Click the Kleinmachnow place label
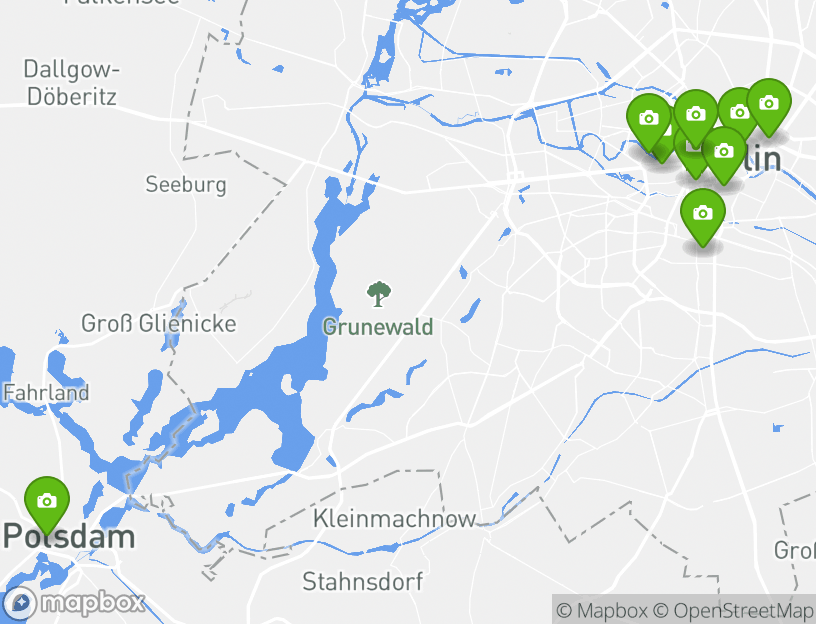The image size is (816, 624). tap(394, 519)
